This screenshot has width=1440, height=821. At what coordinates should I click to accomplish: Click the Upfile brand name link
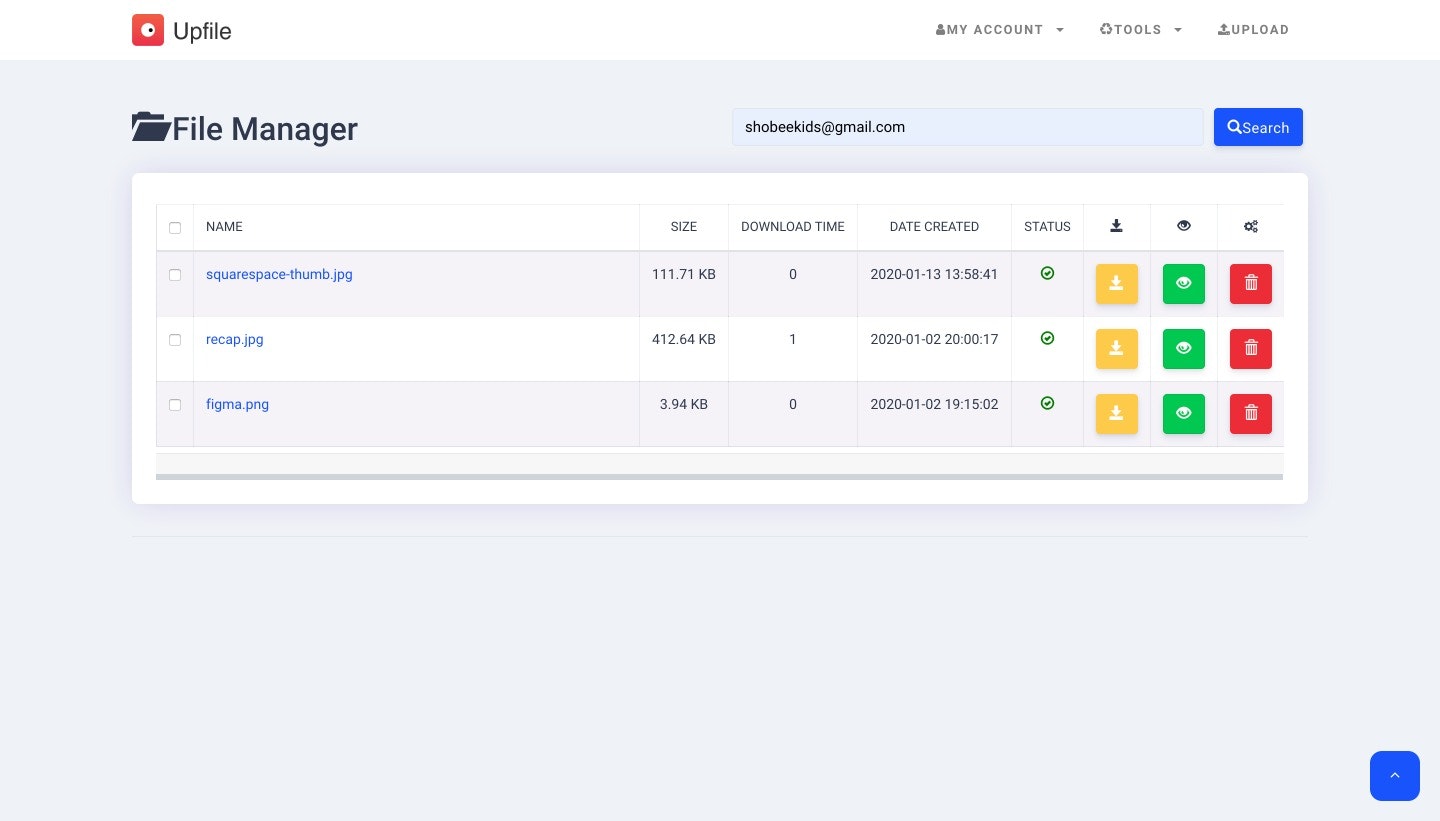(x=202, y=31)
